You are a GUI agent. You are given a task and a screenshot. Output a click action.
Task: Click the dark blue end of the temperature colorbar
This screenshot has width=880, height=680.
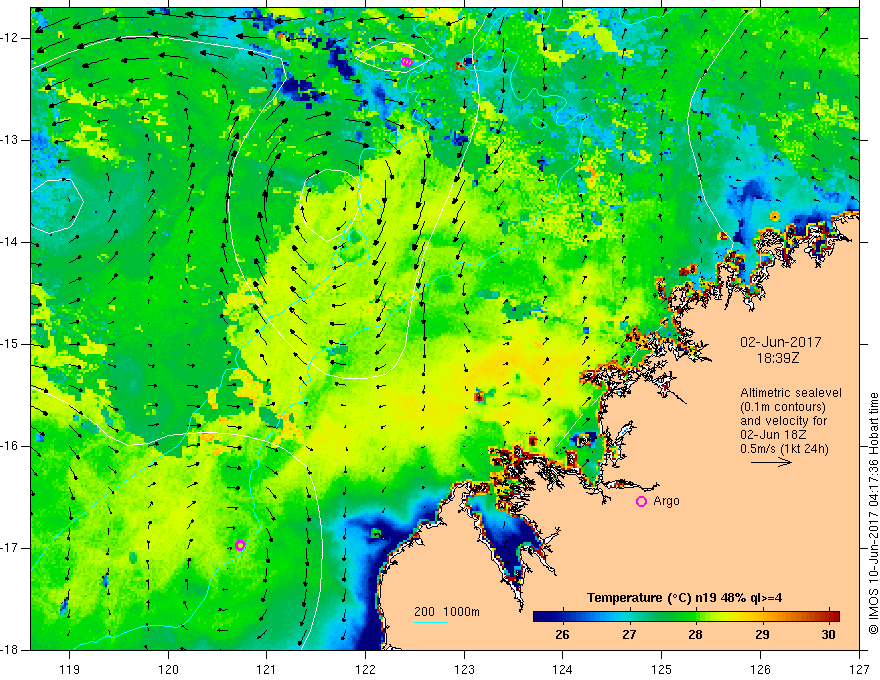[542, 616]
